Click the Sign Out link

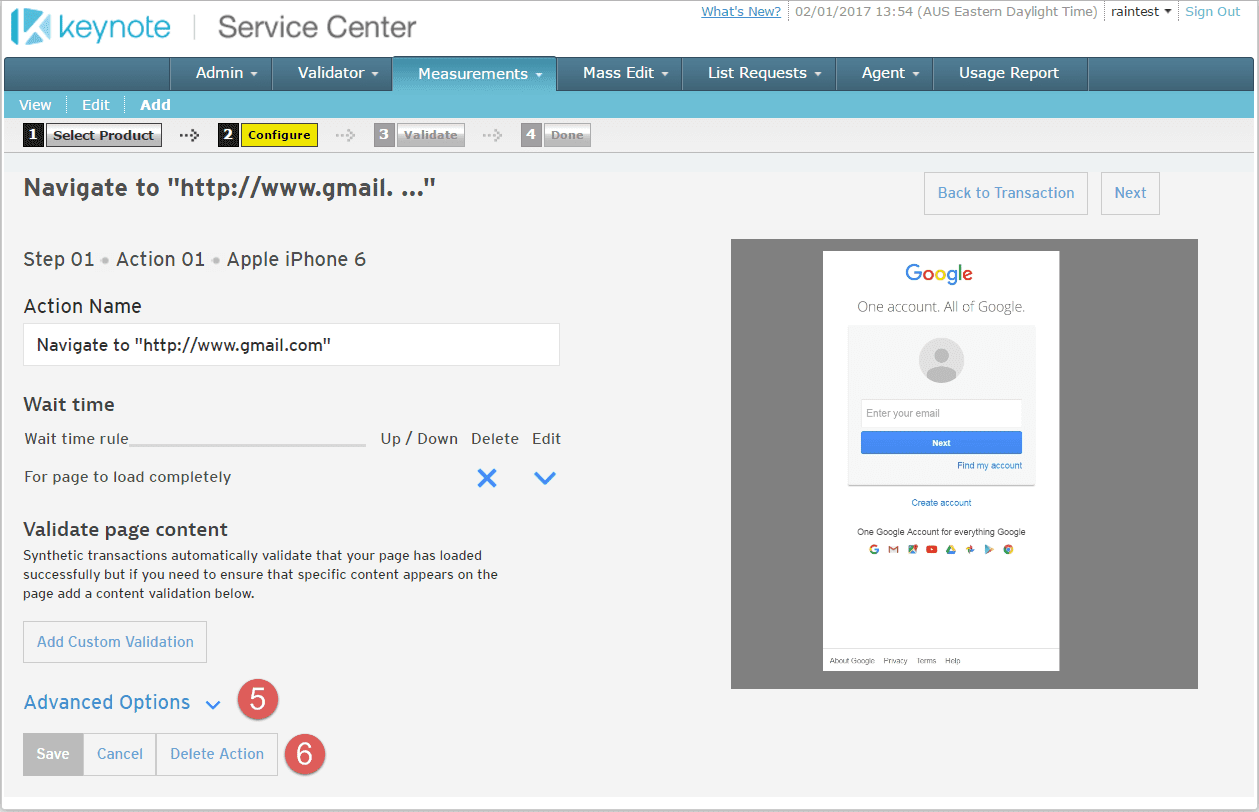coord(1212,12)
